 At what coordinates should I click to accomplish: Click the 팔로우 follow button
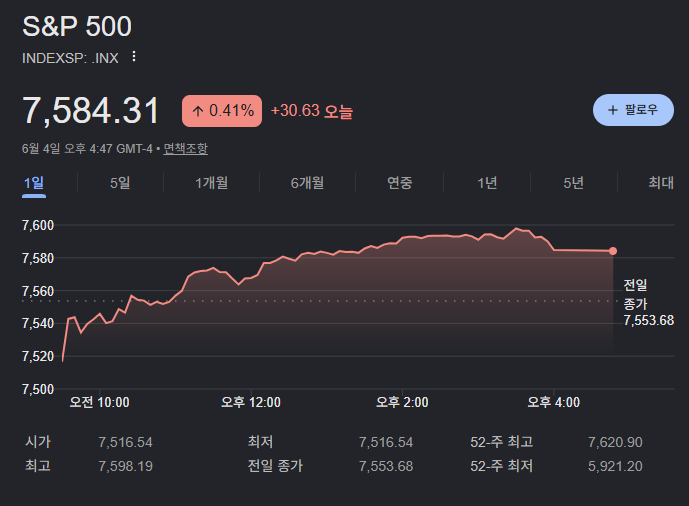[x=633, y=110]
